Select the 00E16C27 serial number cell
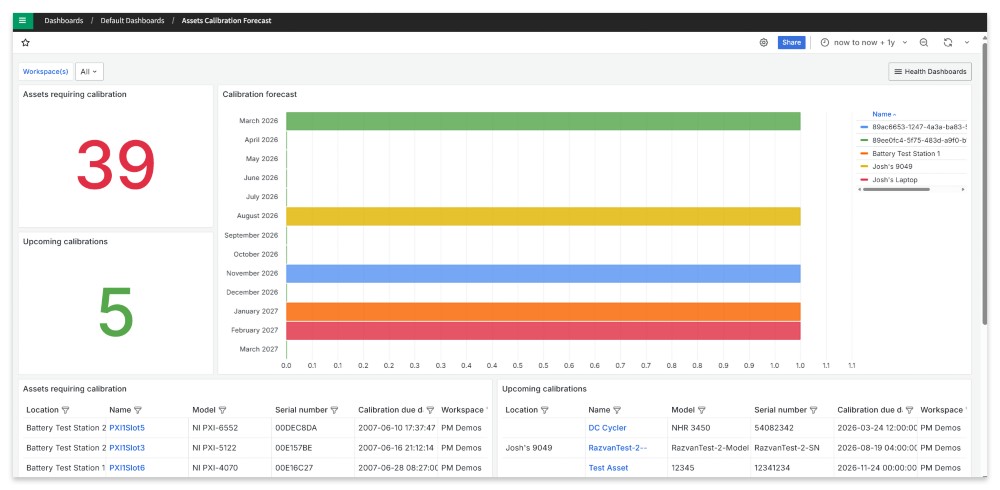The image size is (1000, 490). (x=314, y=468)
